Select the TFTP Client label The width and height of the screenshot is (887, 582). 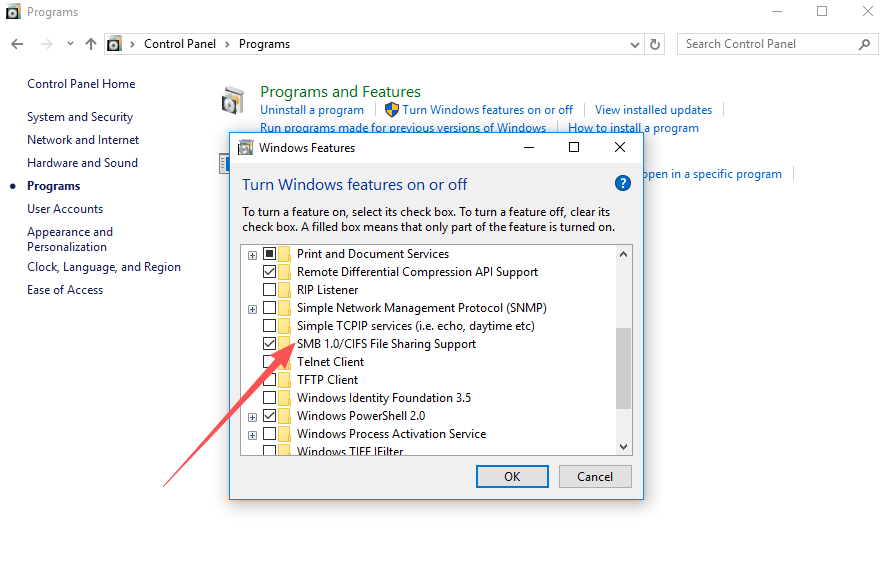[327, 380]
